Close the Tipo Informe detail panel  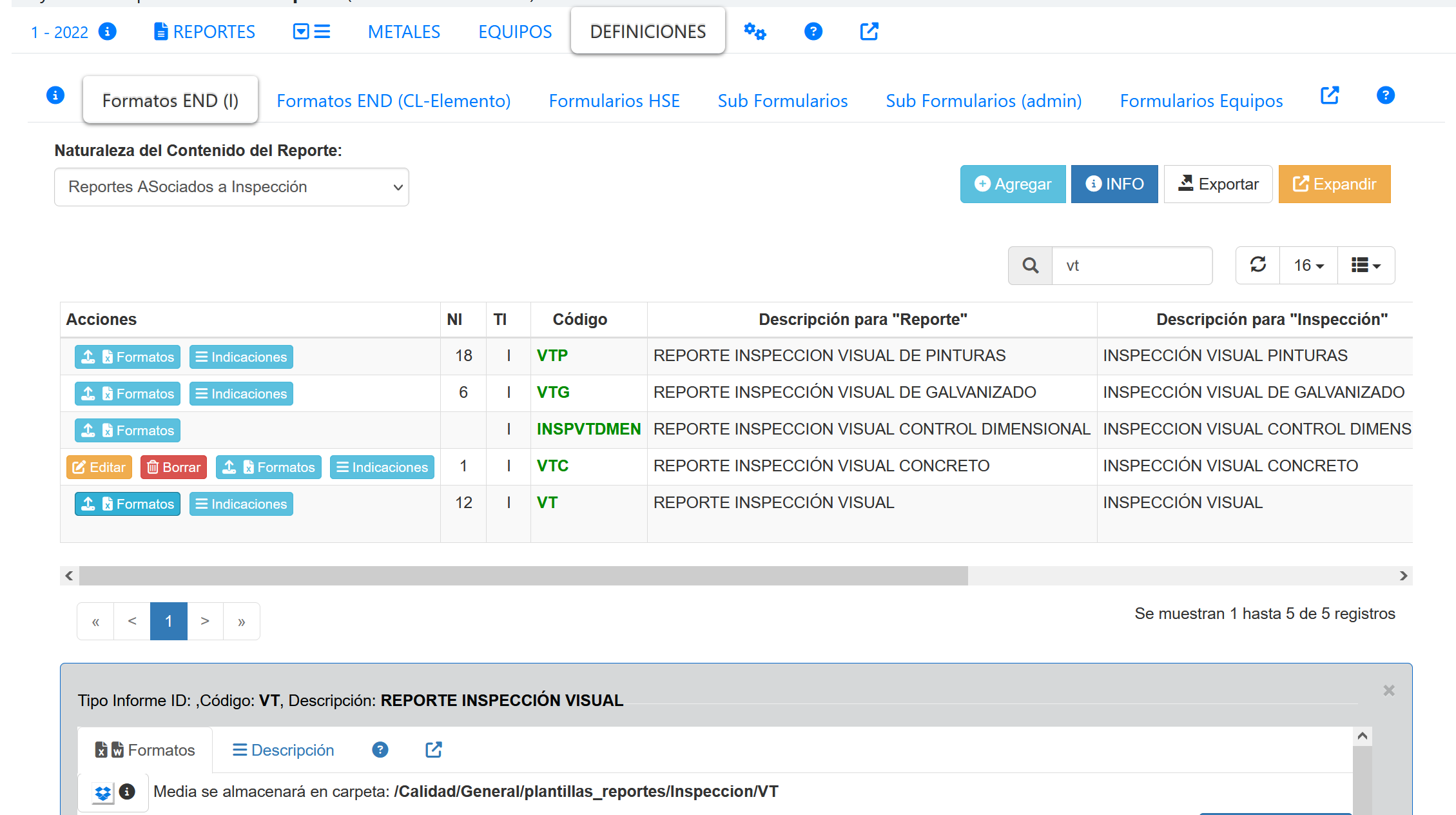[x=1388, y=691]
